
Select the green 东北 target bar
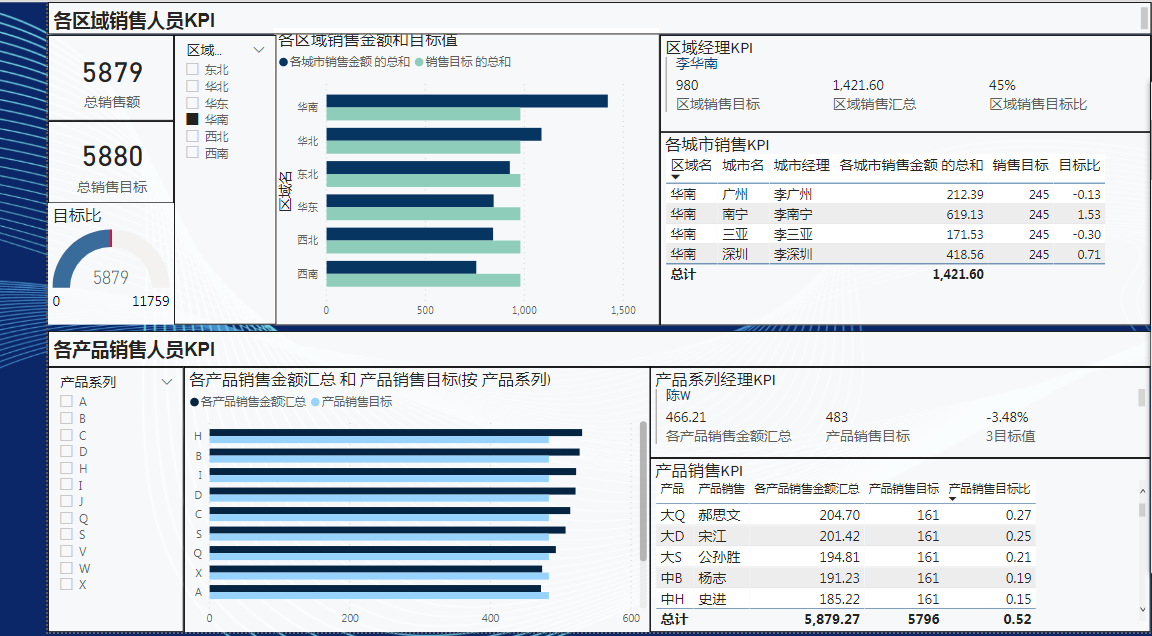(x=423, y=180)
